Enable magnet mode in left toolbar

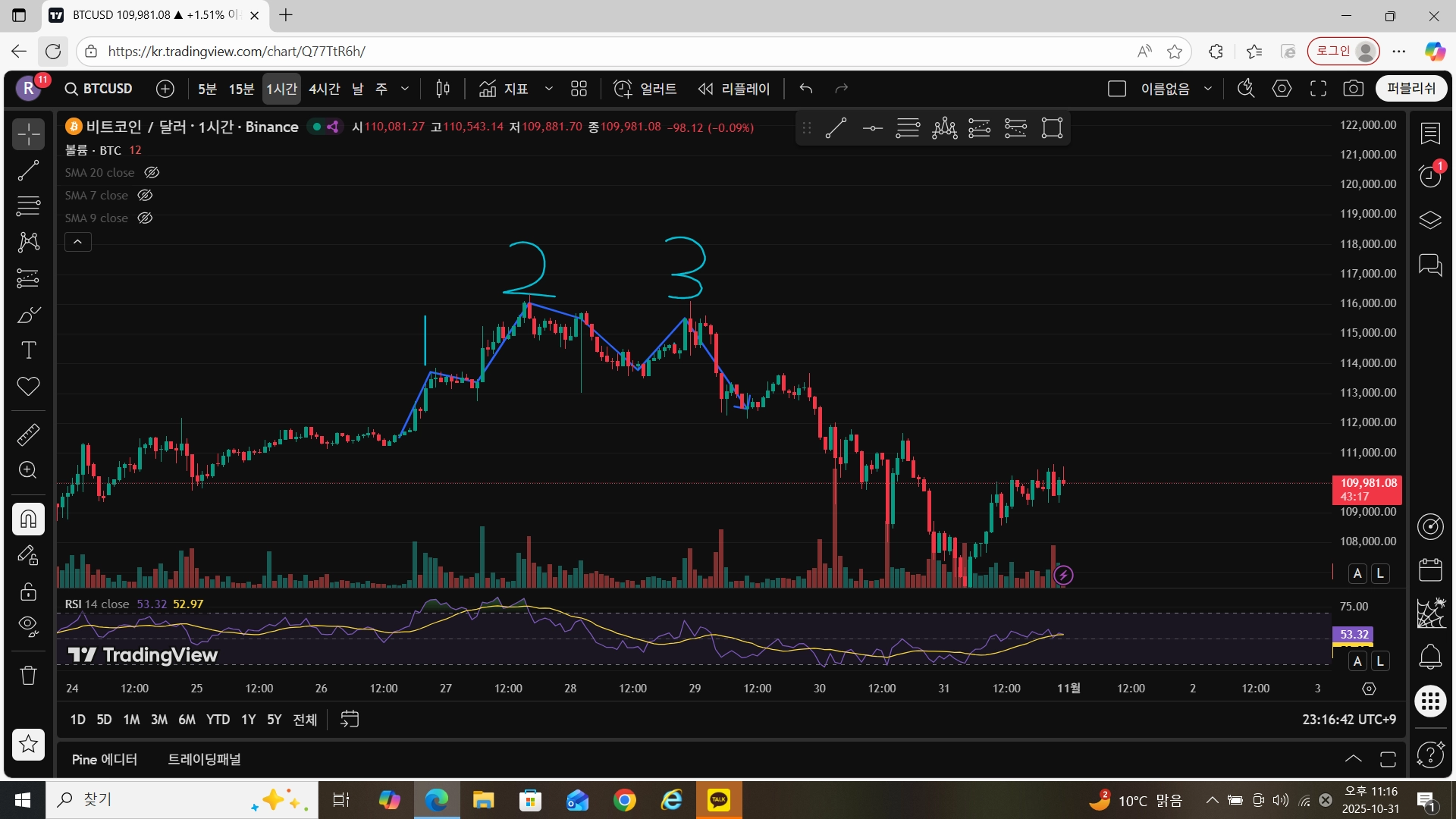click(28, 519)
